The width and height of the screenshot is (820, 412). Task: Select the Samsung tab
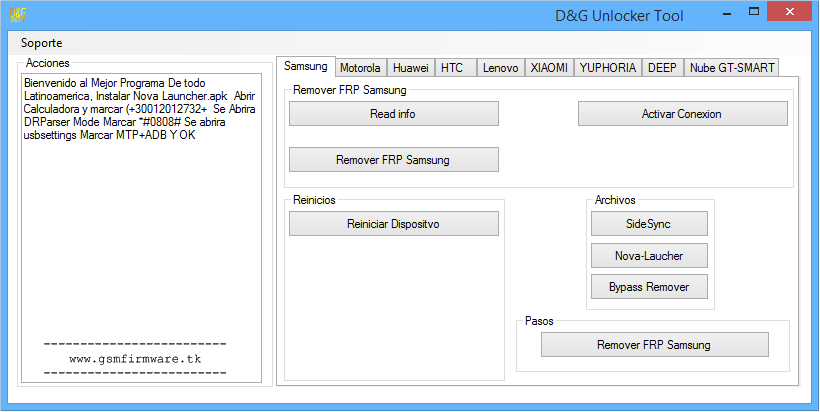pos(306,66)
